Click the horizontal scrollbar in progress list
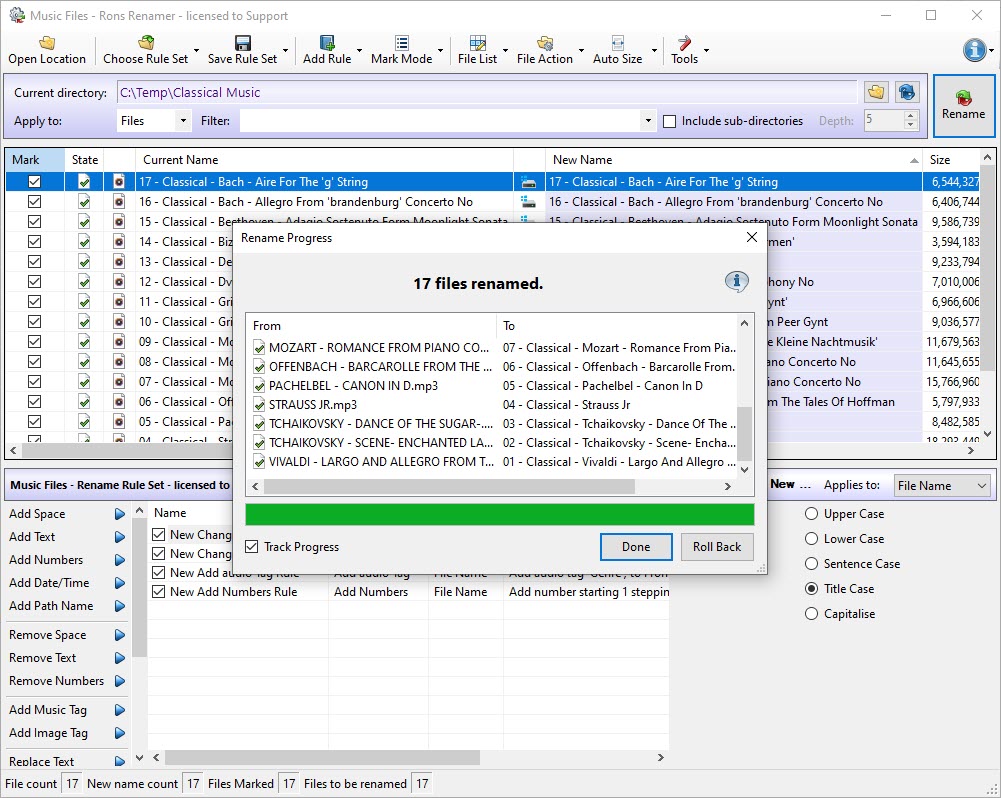1001x798 pixels. click(x=448, y=486)
